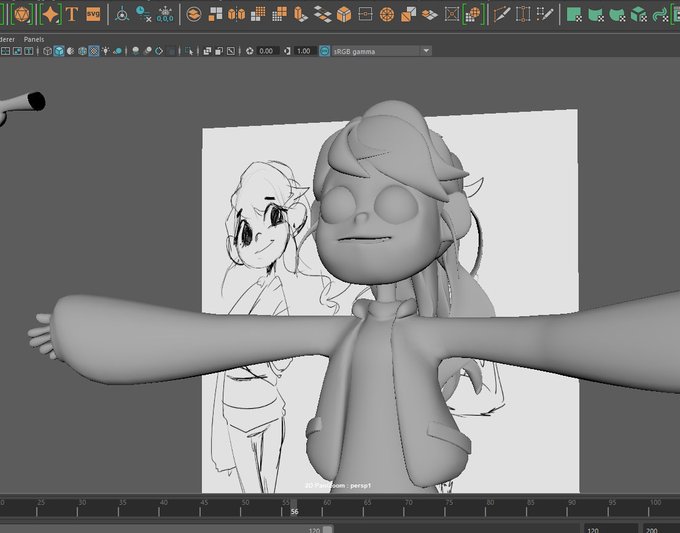The image size is (680, 533).
Task: Click Freeze Transformations 0,0,0 icon
Action: 165,14
